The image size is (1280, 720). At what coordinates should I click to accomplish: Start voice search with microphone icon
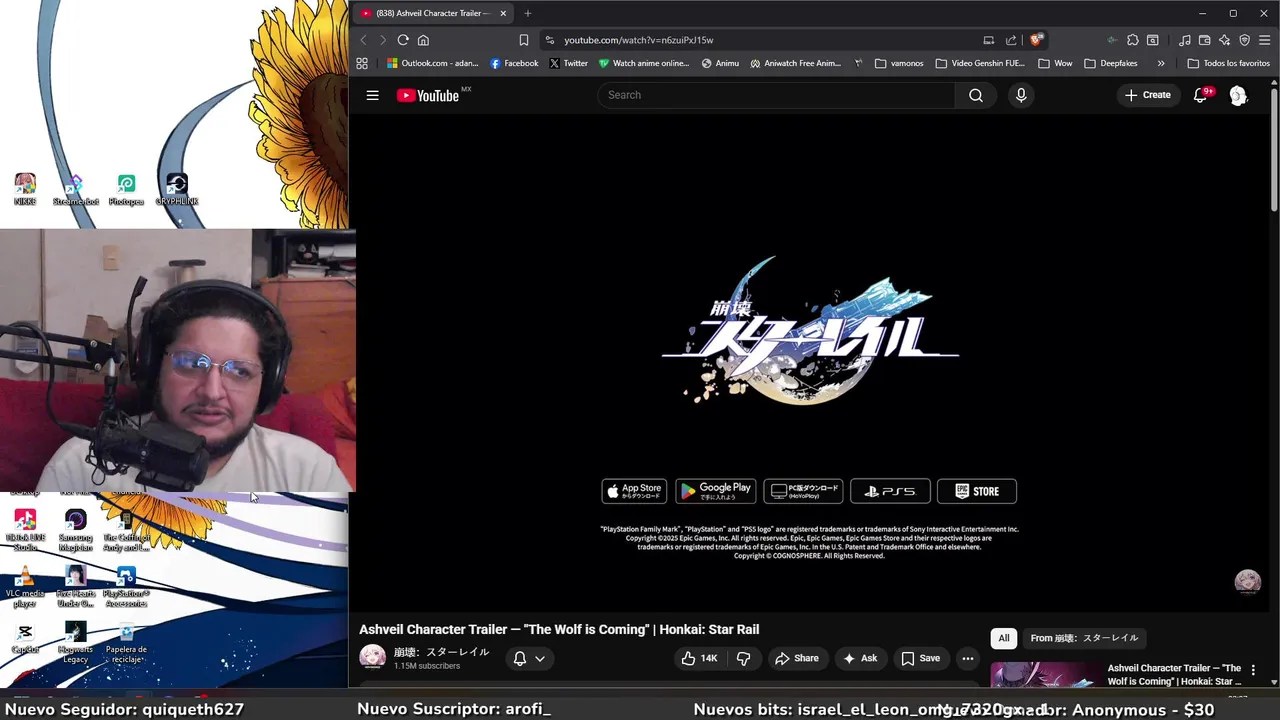1021,95
